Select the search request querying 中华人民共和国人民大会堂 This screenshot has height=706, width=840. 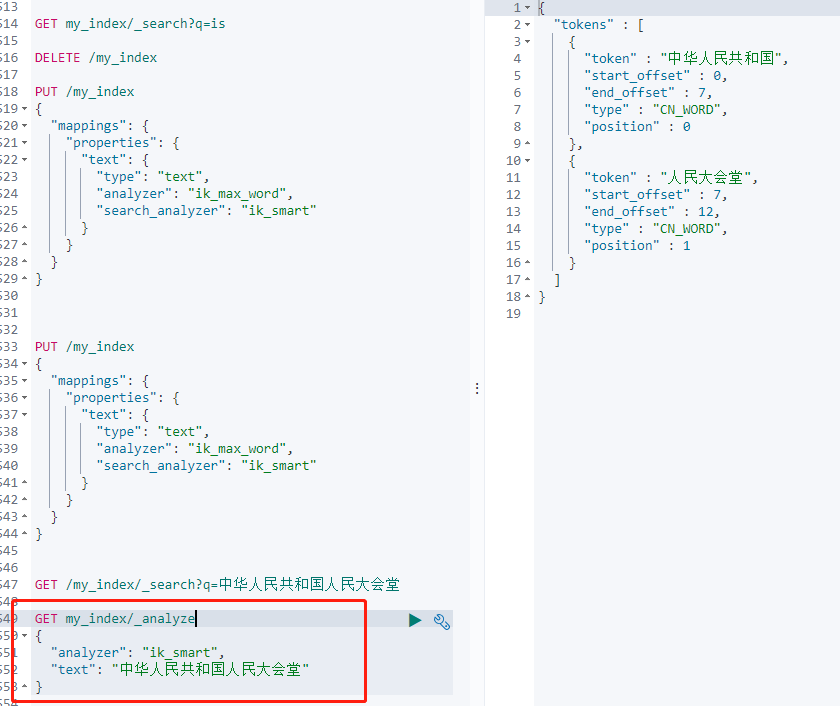coord(217,585)
